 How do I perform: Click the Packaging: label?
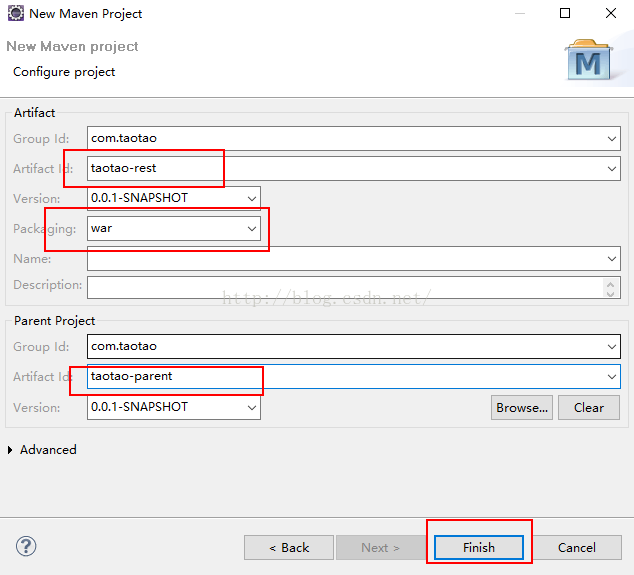click(x=44, y=229)
